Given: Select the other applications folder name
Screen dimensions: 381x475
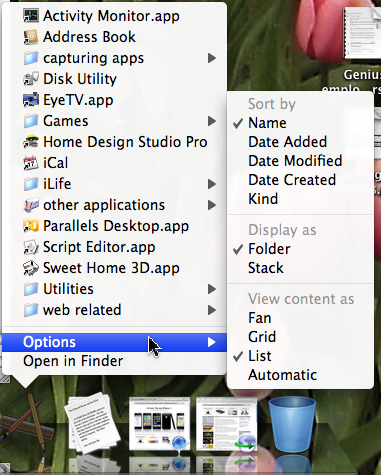Looking at the screenshot, I should (x=104, y=205).
